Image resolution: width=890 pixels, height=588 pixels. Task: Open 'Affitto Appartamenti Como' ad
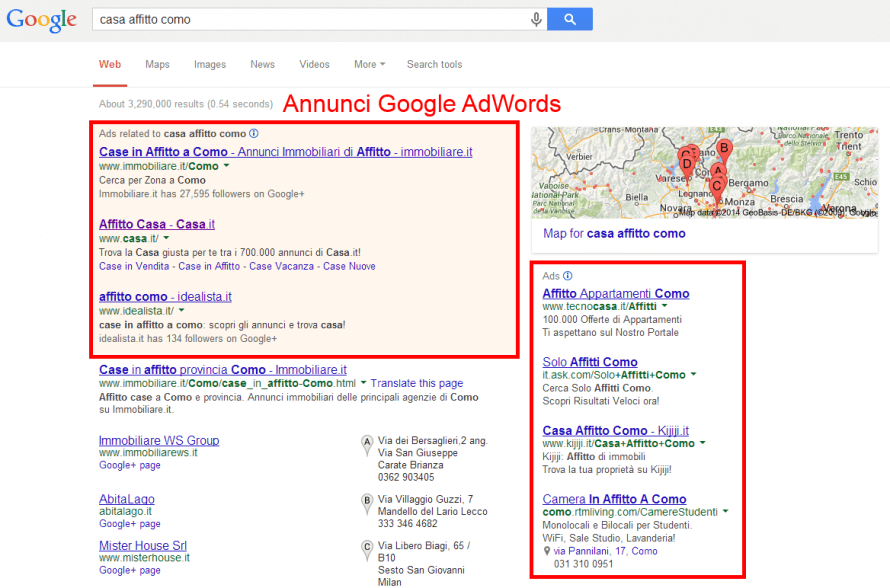[x=616, y=293]
